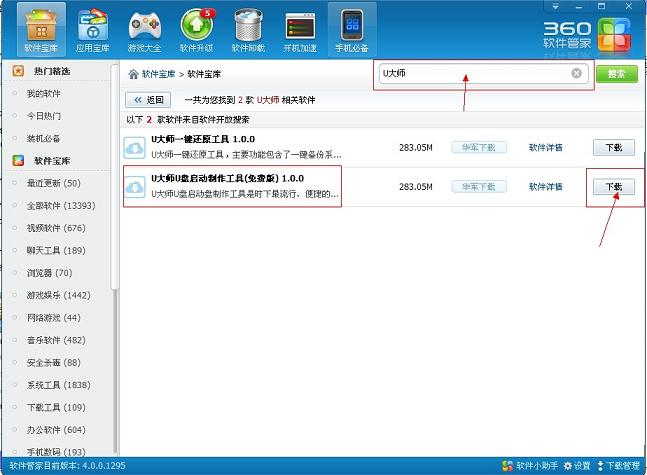Open 设置 gear in the status bar

577,466
